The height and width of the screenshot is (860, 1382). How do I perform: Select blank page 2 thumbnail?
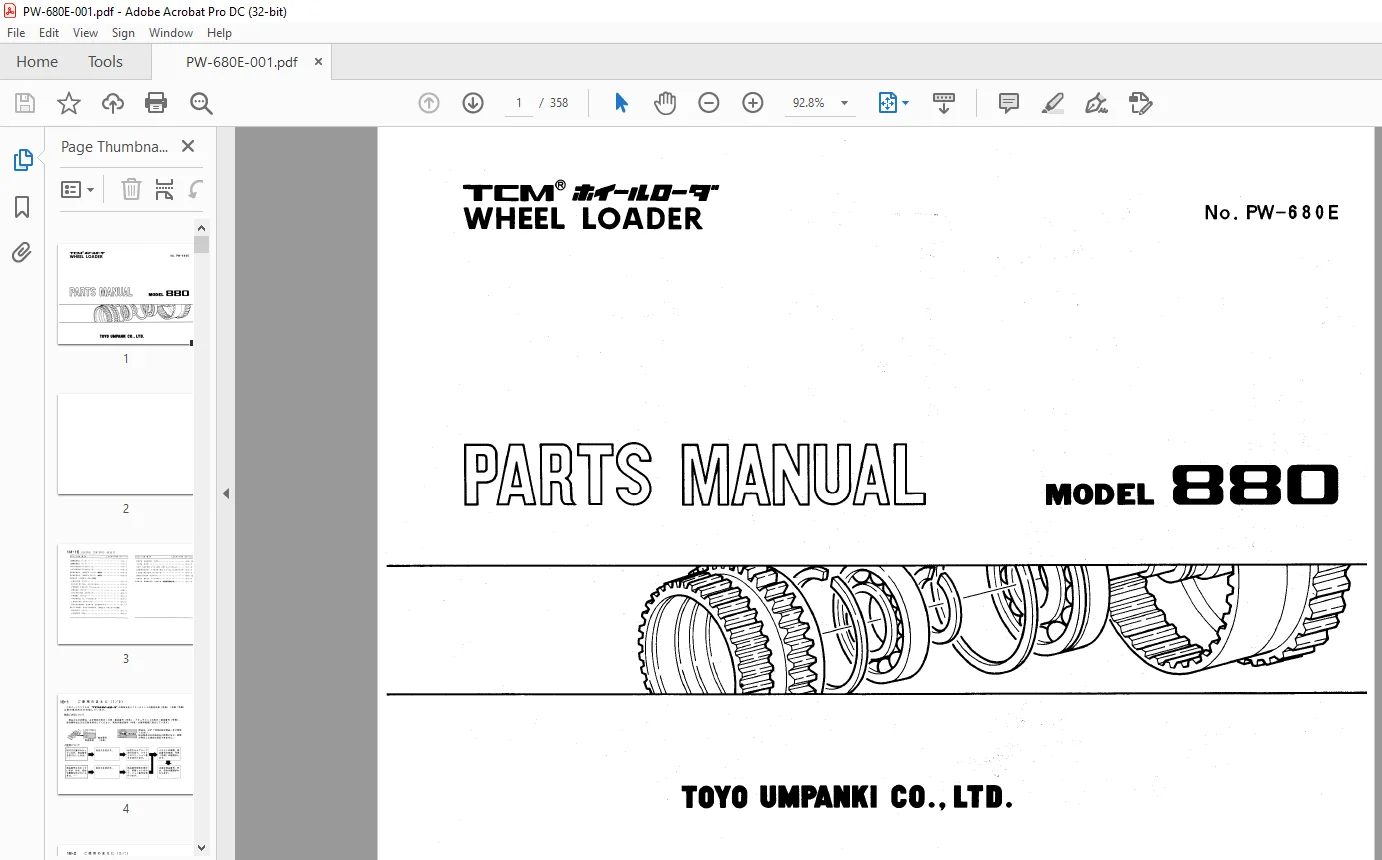tap(125, 444)
